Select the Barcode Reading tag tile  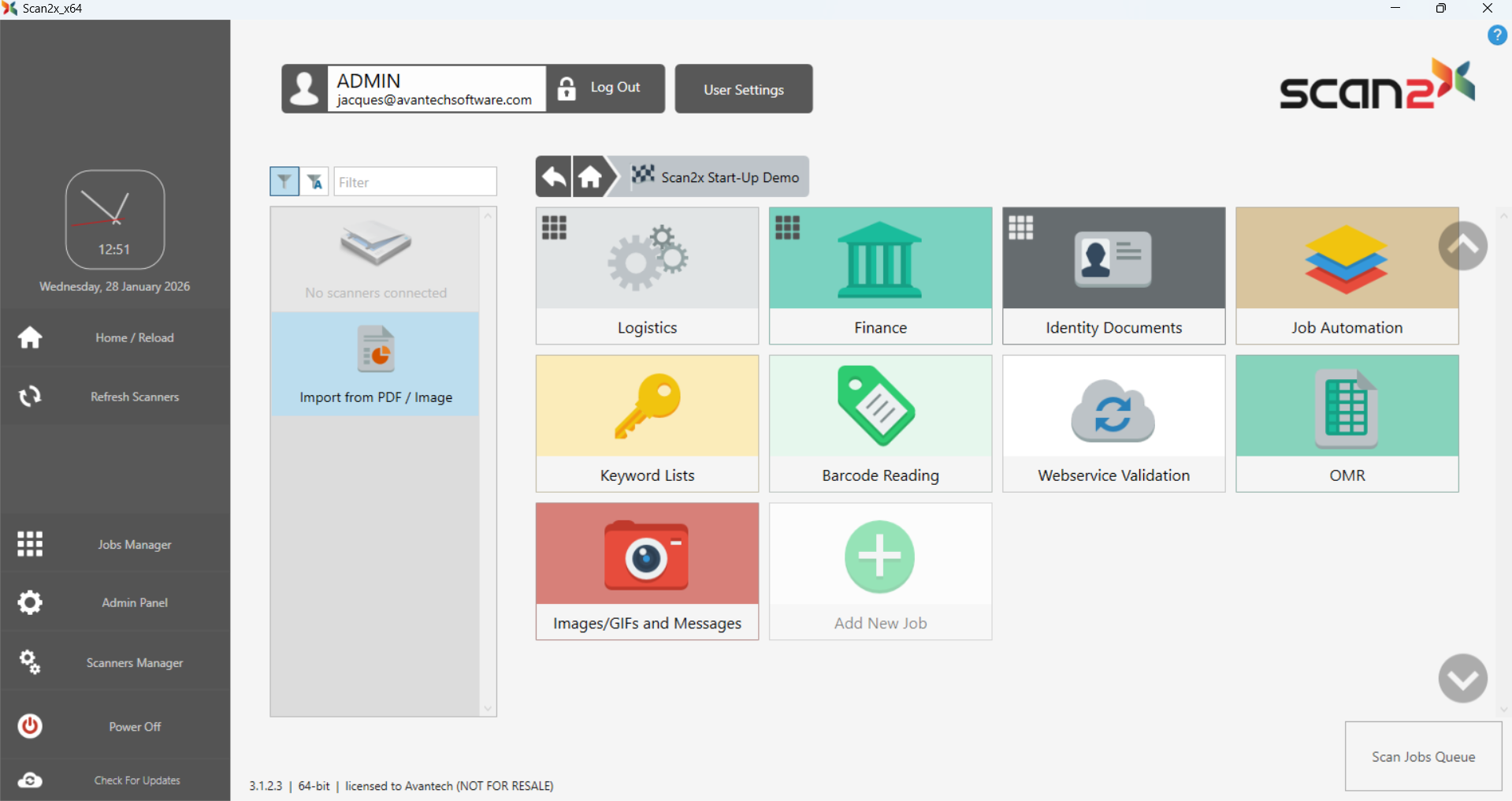coord(880,423)
